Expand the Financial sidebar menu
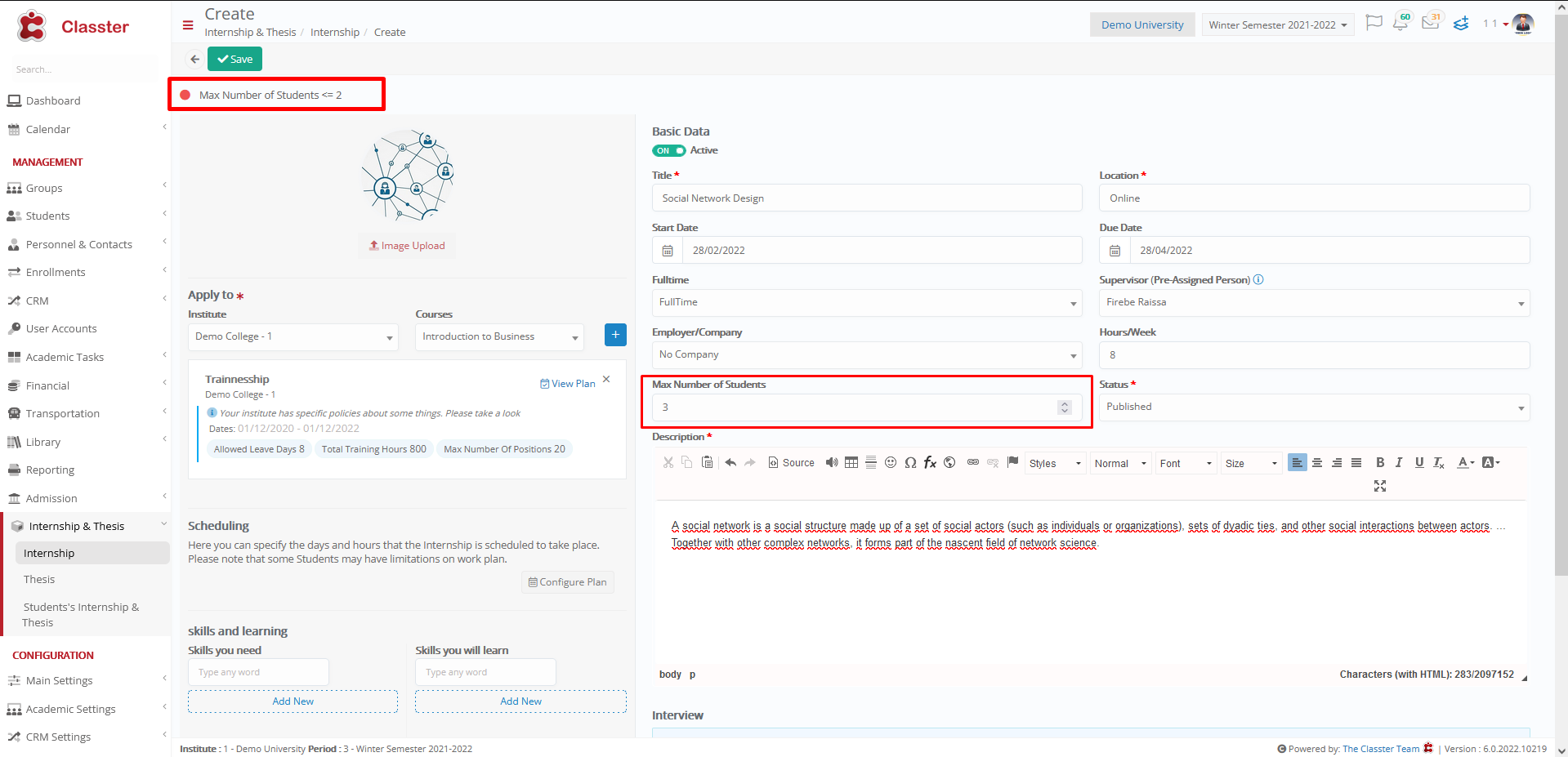The height and width of the screenshot is (757, 1568). (x=85, y=385)
